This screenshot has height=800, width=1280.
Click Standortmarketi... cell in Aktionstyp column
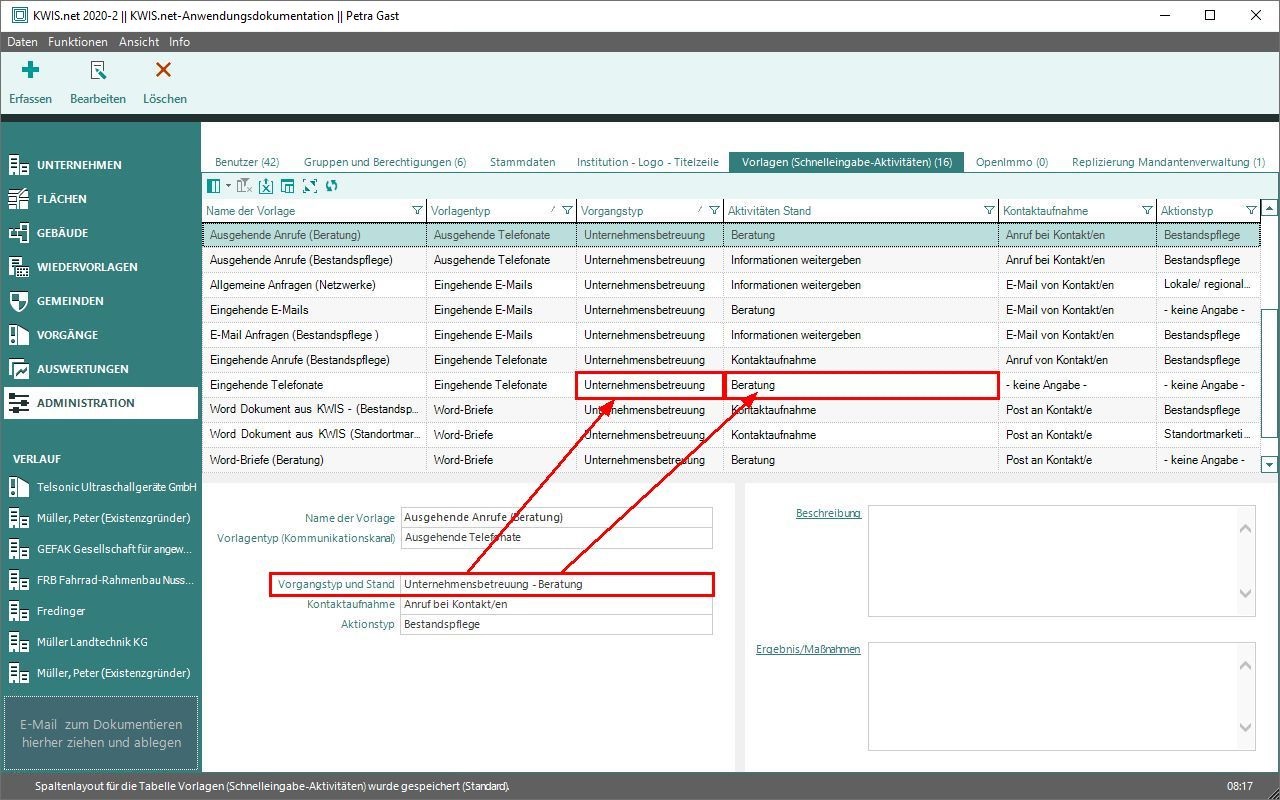click(1207, 435)
